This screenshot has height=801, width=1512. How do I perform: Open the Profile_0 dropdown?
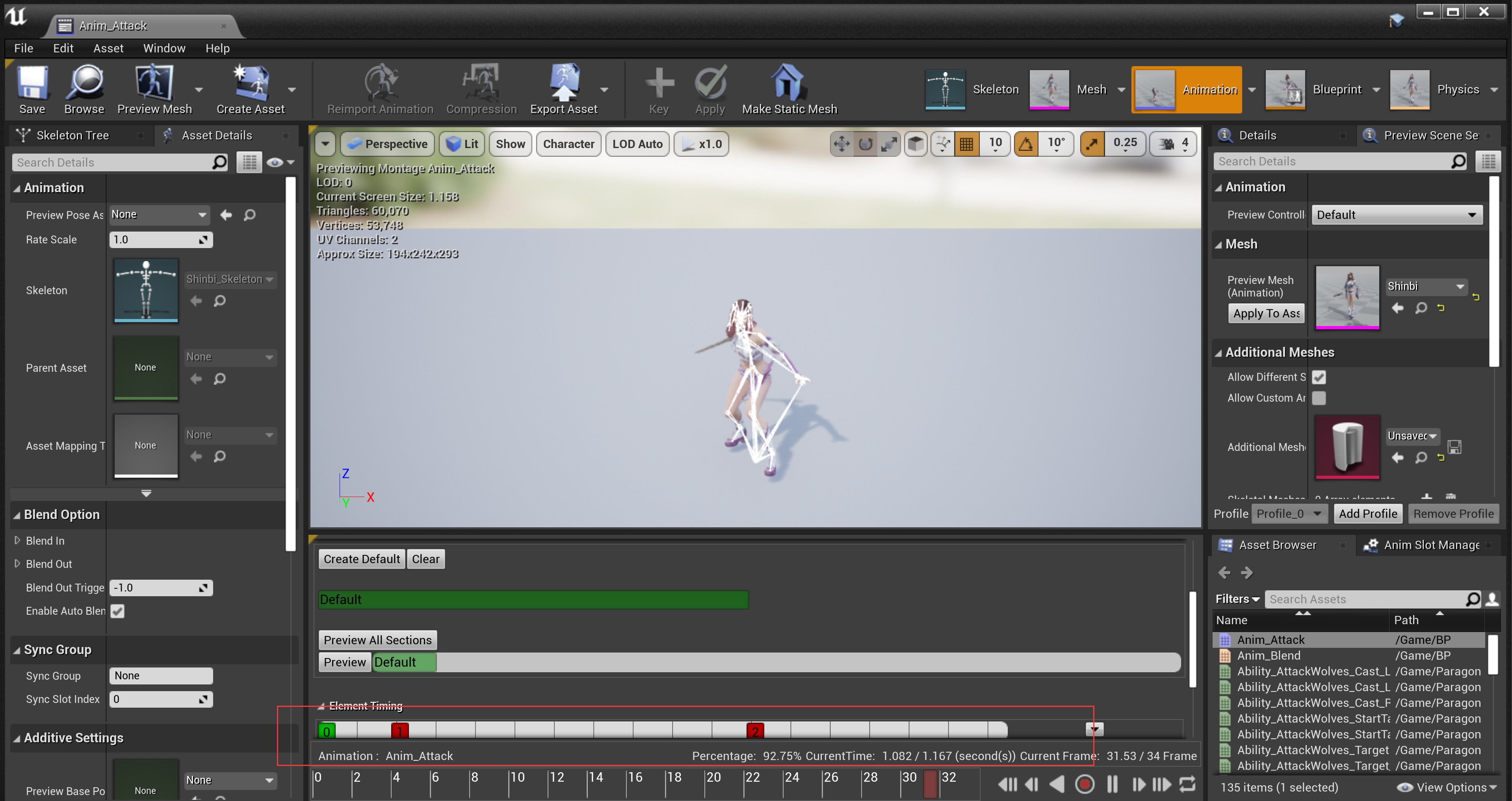coord(1289,514)
